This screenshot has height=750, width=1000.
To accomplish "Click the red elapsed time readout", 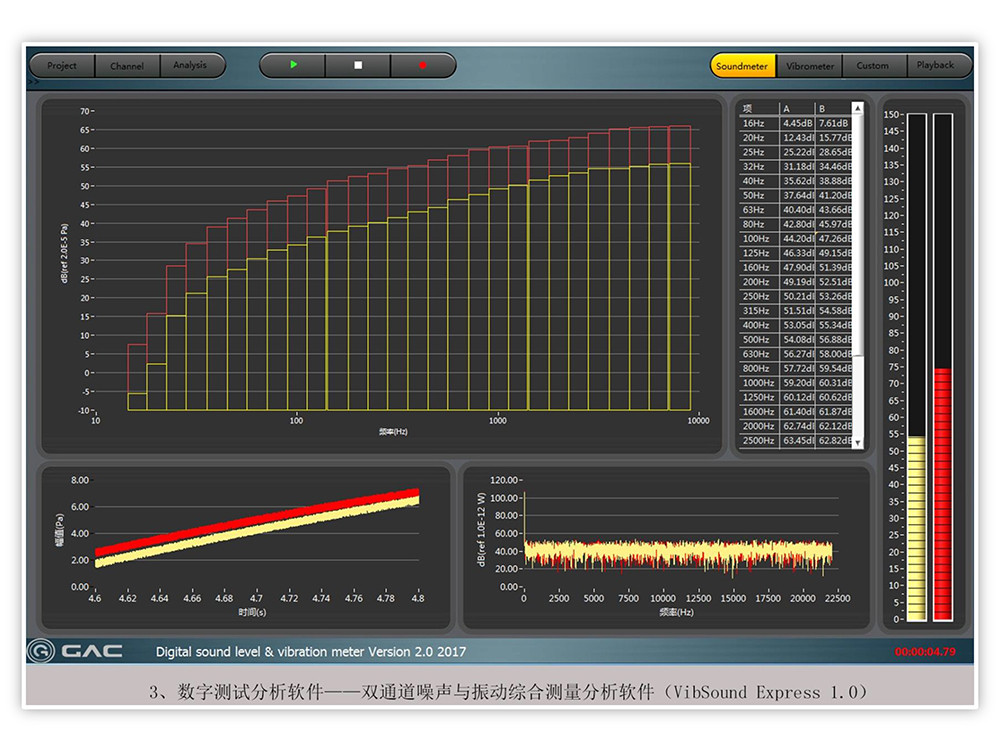I will point(925,652).
